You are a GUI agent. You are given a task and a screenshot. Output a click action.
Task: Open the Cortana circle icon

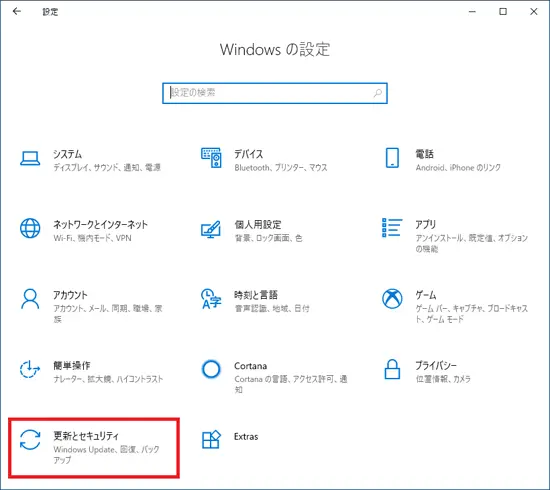point(211,369)
